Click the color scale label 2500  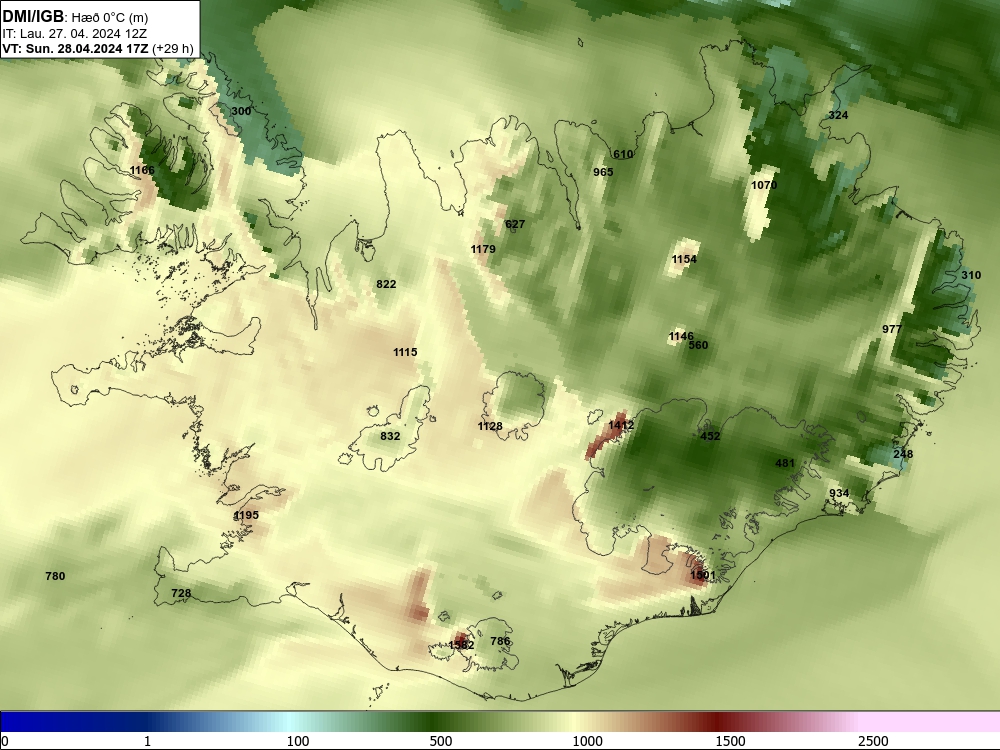[x=873, y=741]
